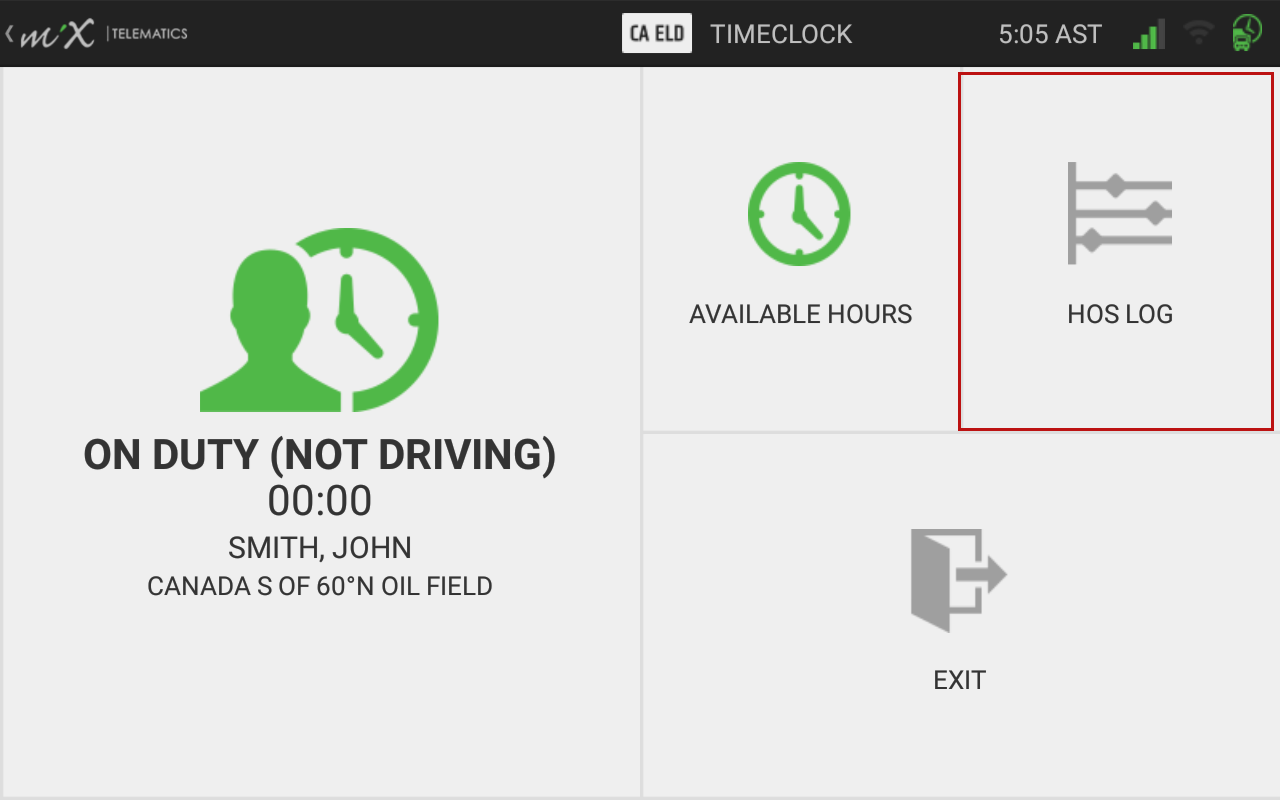1280x800 pixels.
Task: Select the AVAILABLE HOURS label
Action: tap(800, 314)
